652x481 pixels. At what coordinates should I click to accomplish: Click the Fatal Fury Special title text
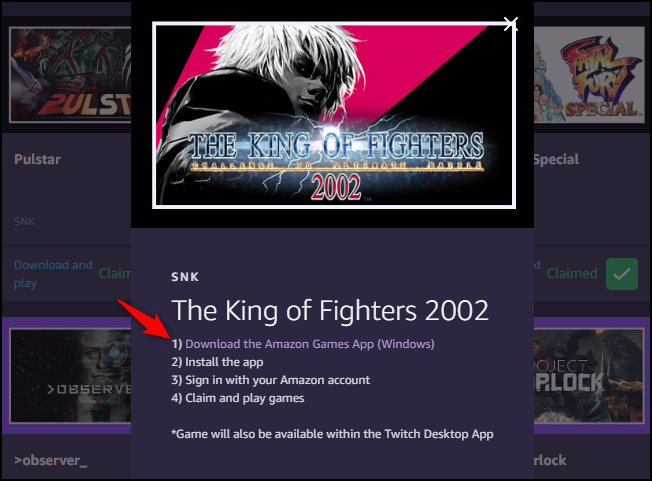556,159
